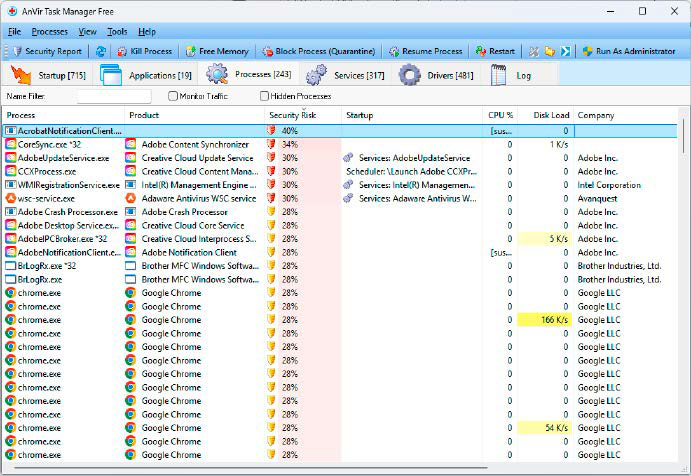Open the File menu
Viewport: 691px width, 476px height.
pos(14,32)
